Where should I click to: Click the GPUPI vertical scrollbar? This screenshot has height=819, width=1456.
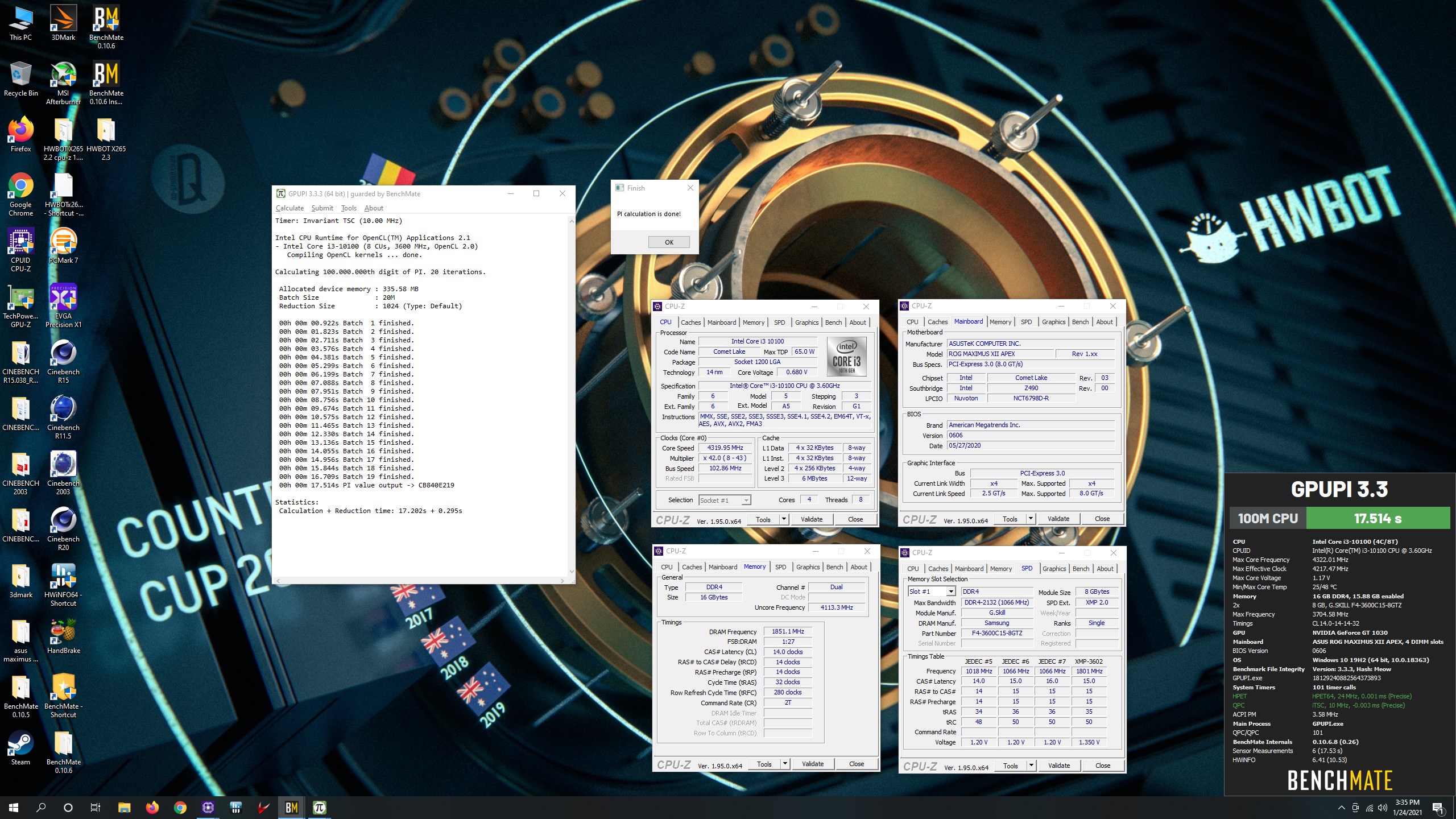tap(571, 396)
